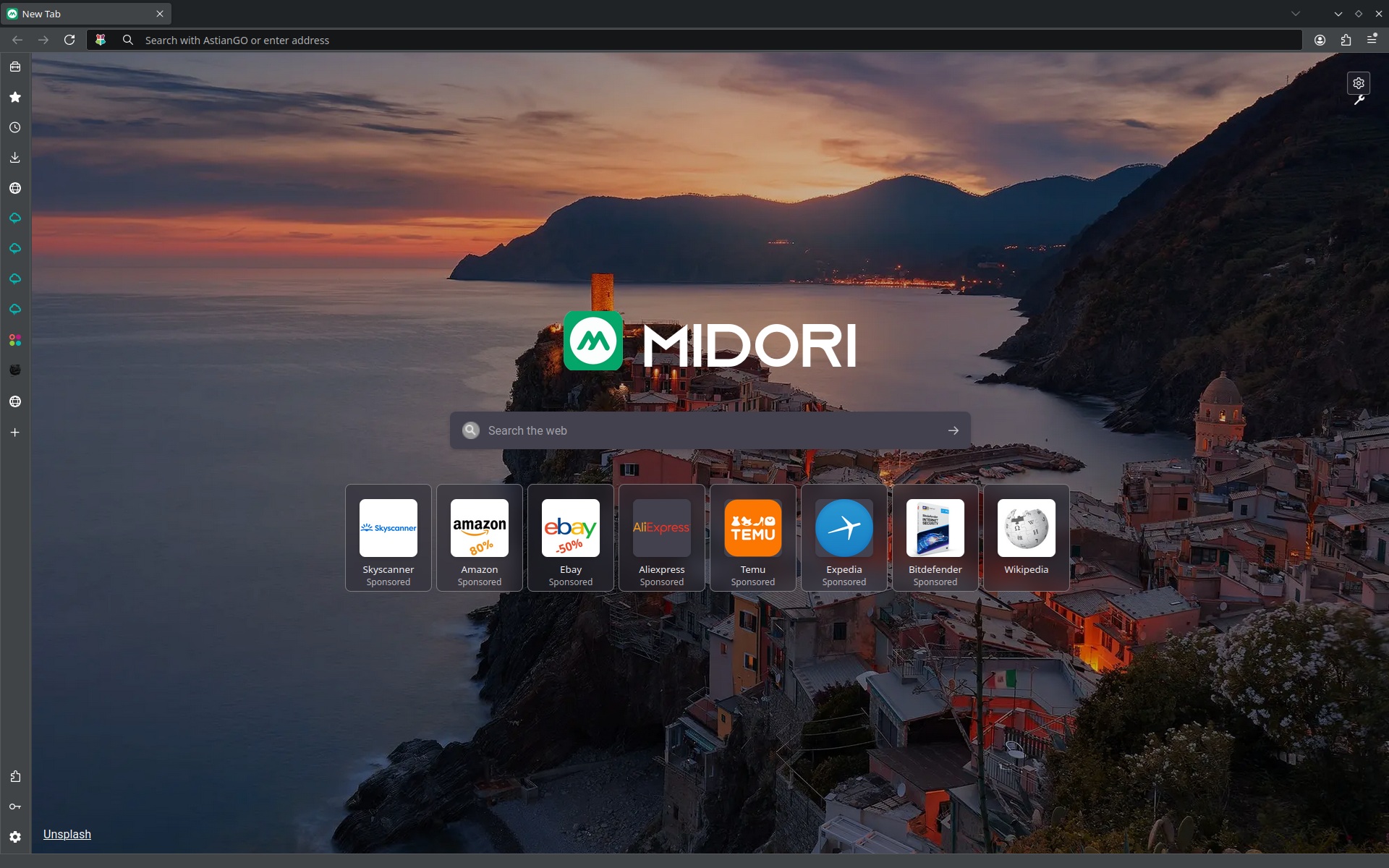Image resolution: width=1389 pixels, height=868 pixels.
Task: Customize new tab page via gear icon
Action: point(1358,83)
